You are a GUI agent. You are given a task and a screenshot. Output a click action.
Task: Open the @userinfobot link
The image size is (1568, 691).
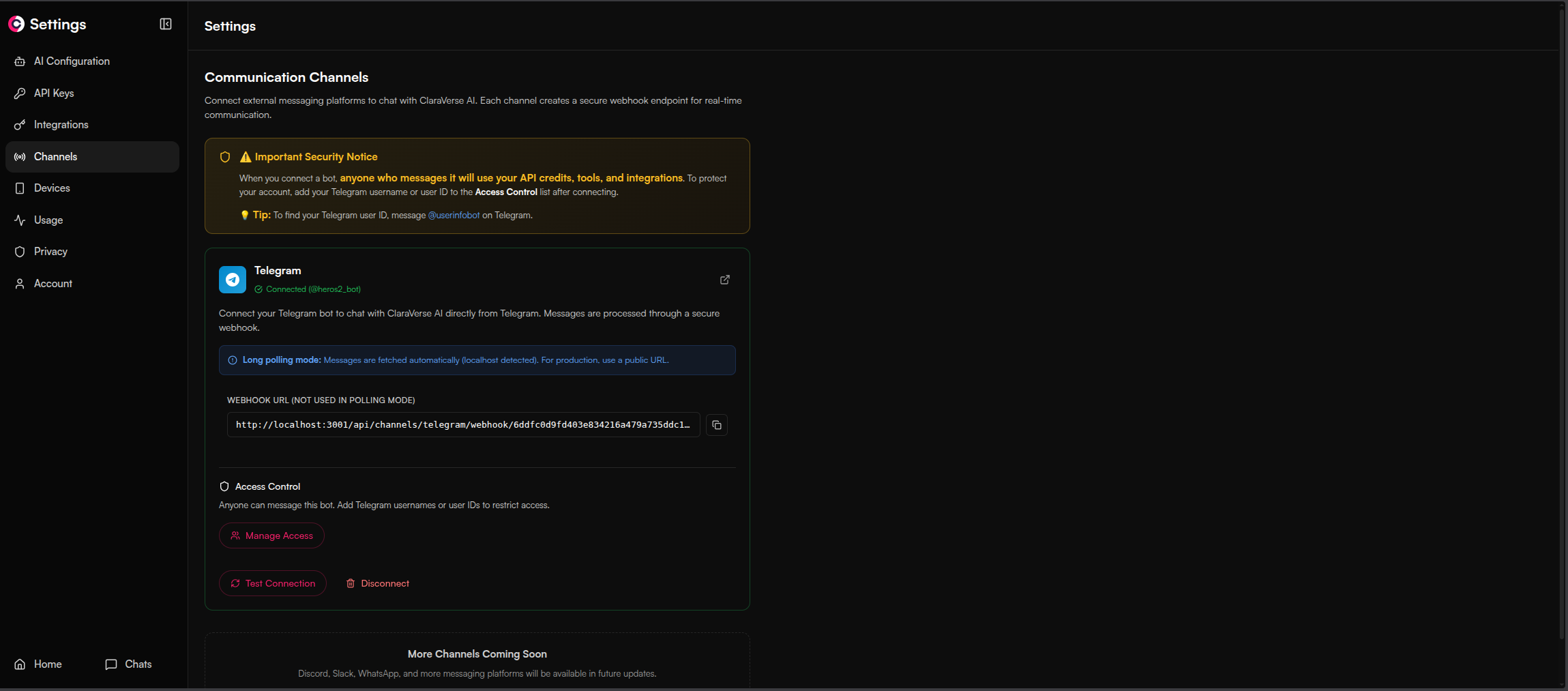coord(454,216)
